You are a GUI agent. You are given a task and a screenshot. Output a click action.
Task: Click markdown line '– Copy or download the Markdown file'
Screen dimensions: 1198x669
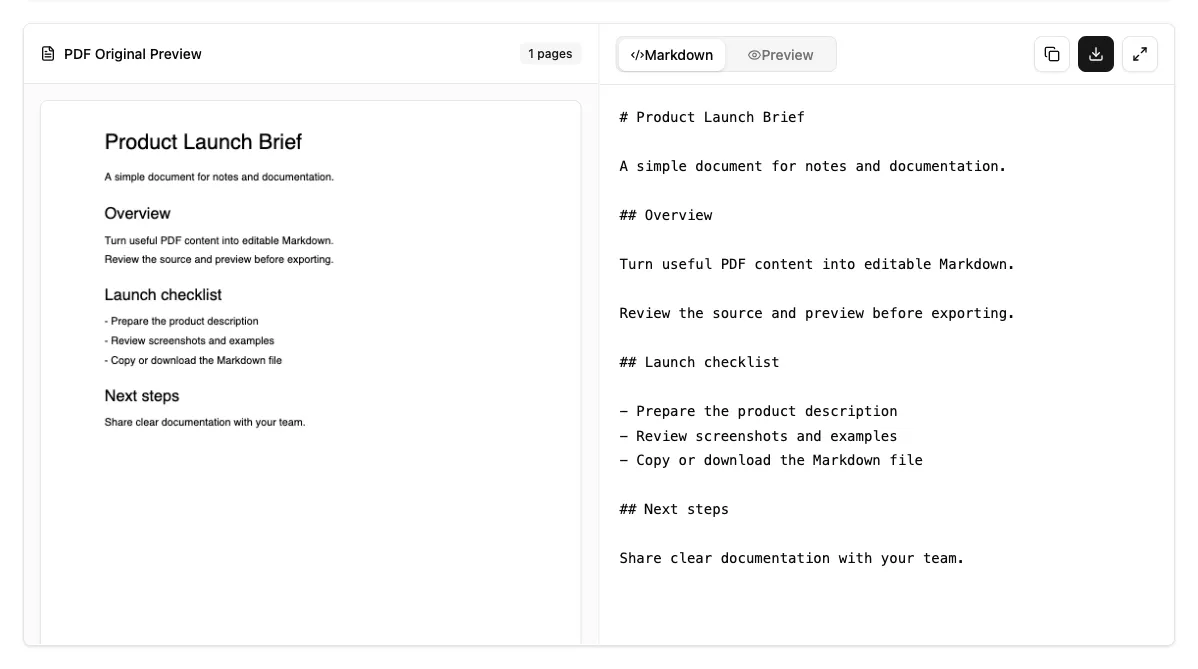[771, 461]
